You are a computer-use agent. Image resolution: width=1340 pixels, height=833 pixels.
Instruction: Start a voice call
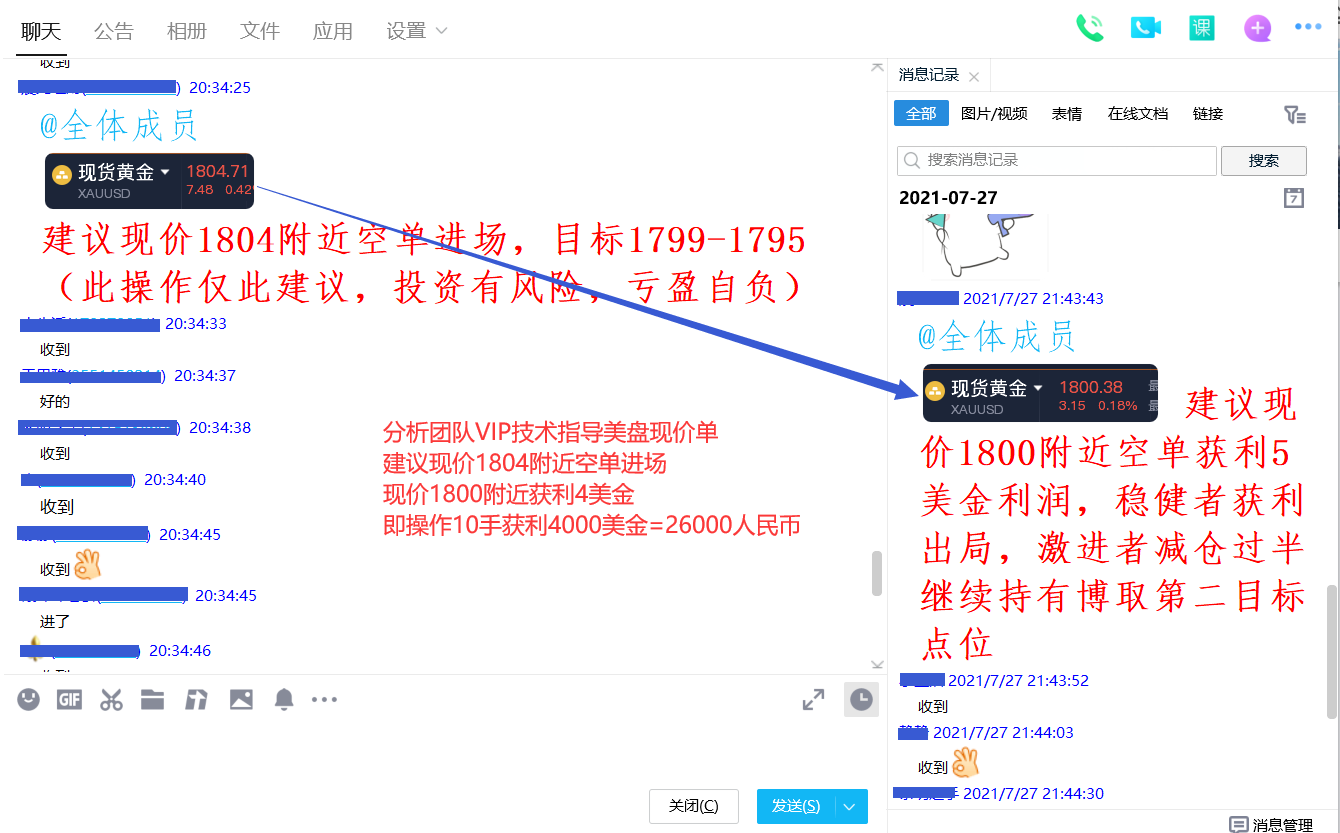coord(1089,28)
